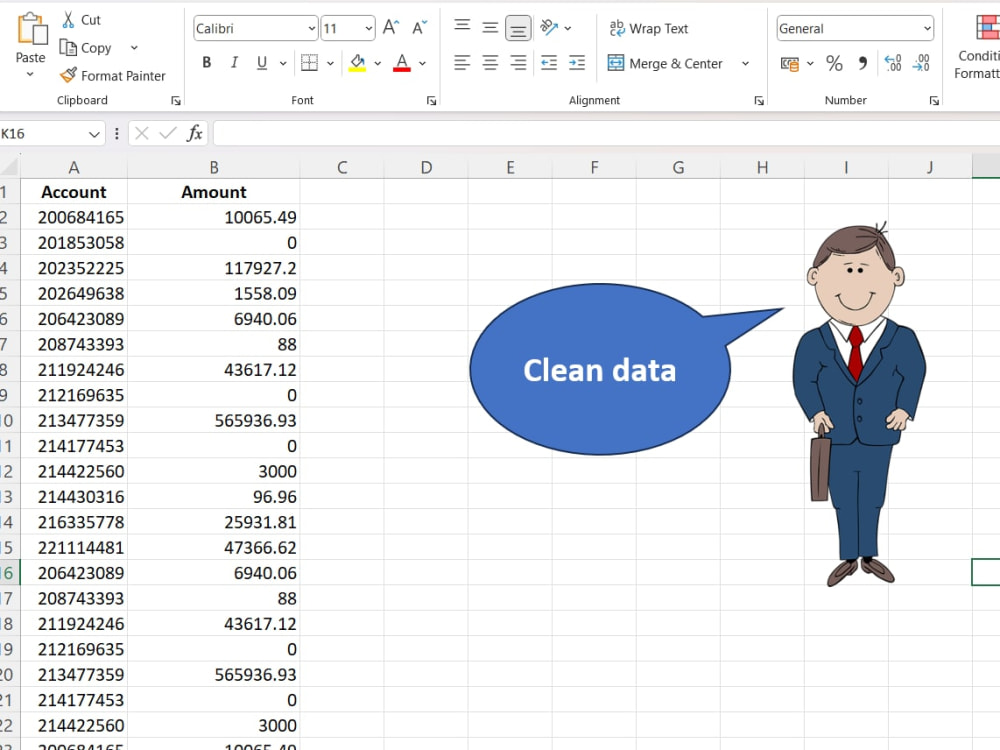1000x750 pixels.
Task: Align text left
Action: [462, 62]
